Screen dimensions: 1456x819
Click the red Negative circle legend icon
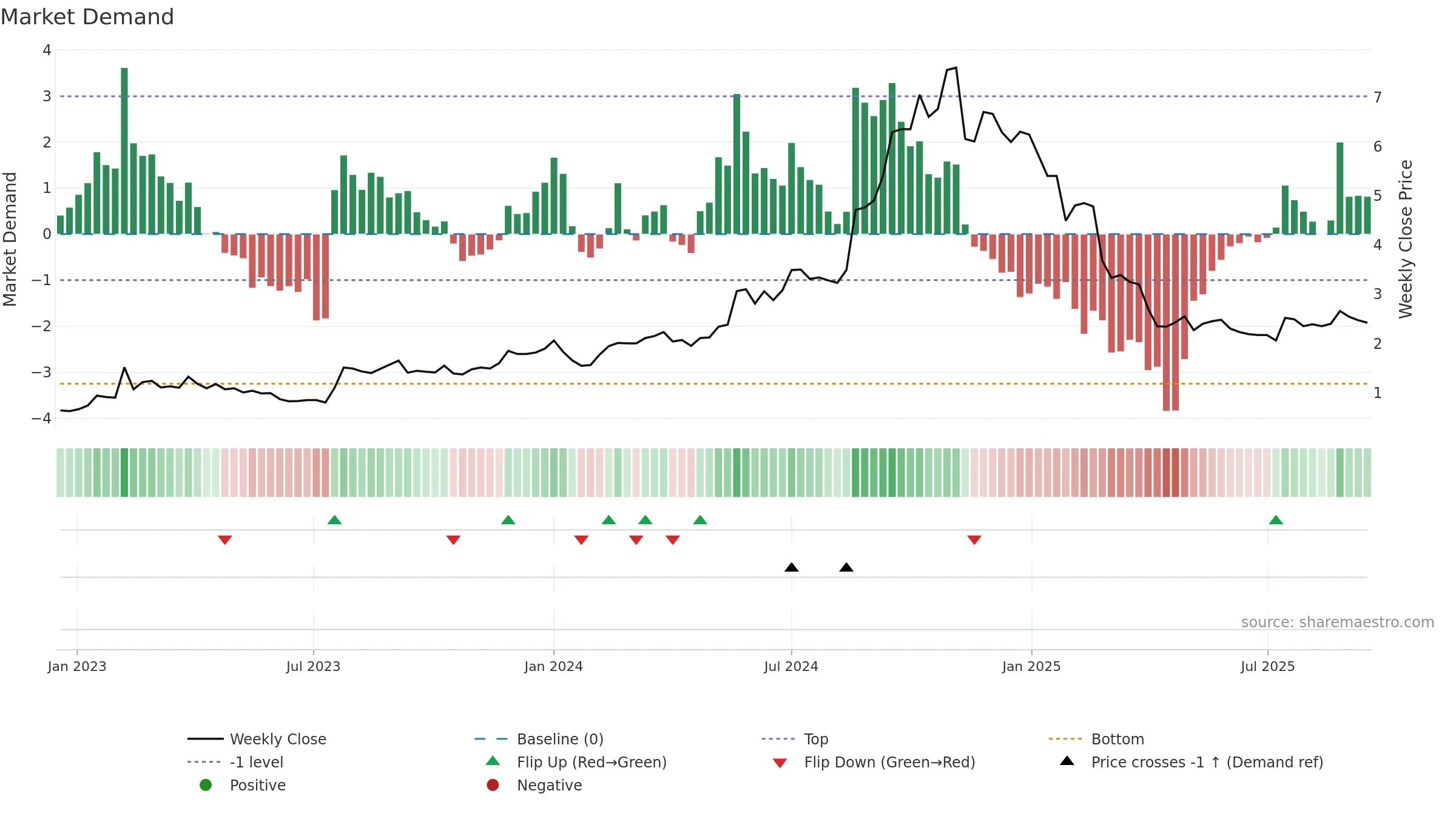click(x=493, y=785)
